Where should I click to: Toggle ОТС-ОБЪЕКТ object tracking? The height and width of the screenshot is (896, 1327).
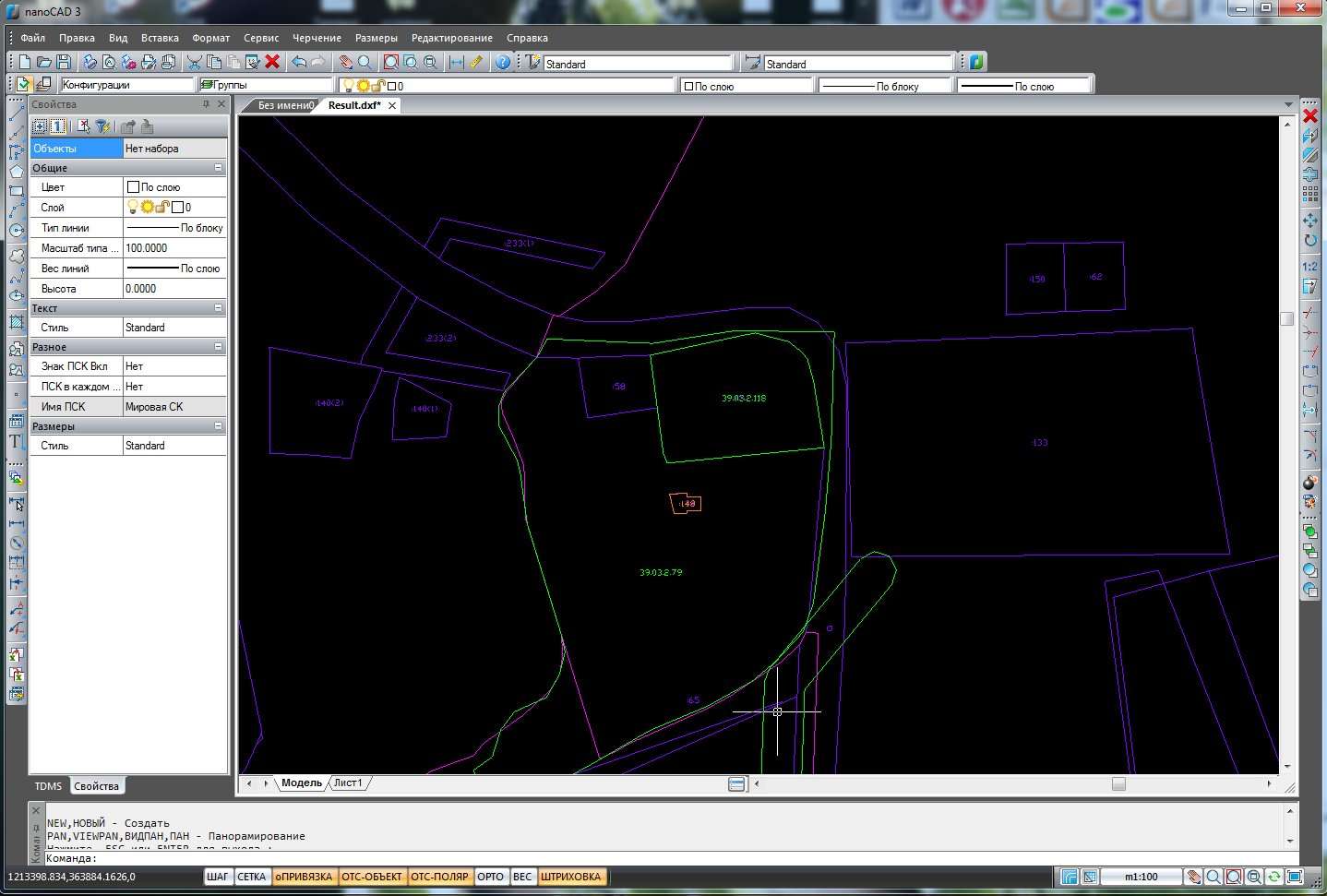pos(372,877)
